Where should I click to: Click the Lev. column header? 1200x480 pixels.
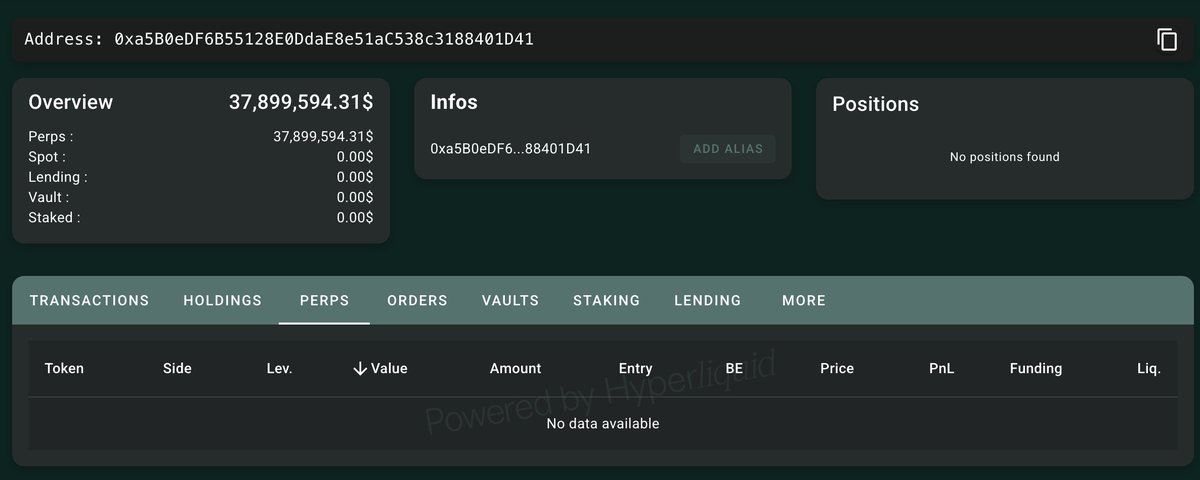coord(279,368)
